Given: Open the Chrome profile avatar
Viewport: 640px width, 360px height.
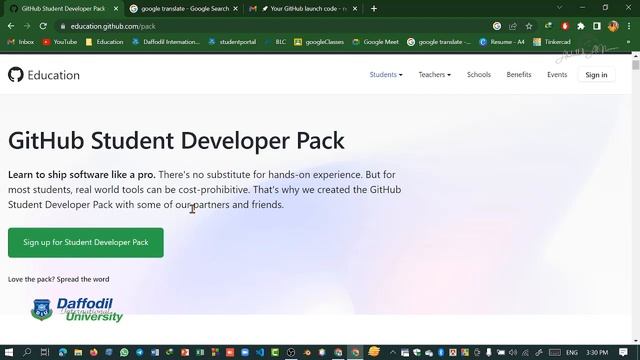Looking at the screenshot, I should point(613,26).
